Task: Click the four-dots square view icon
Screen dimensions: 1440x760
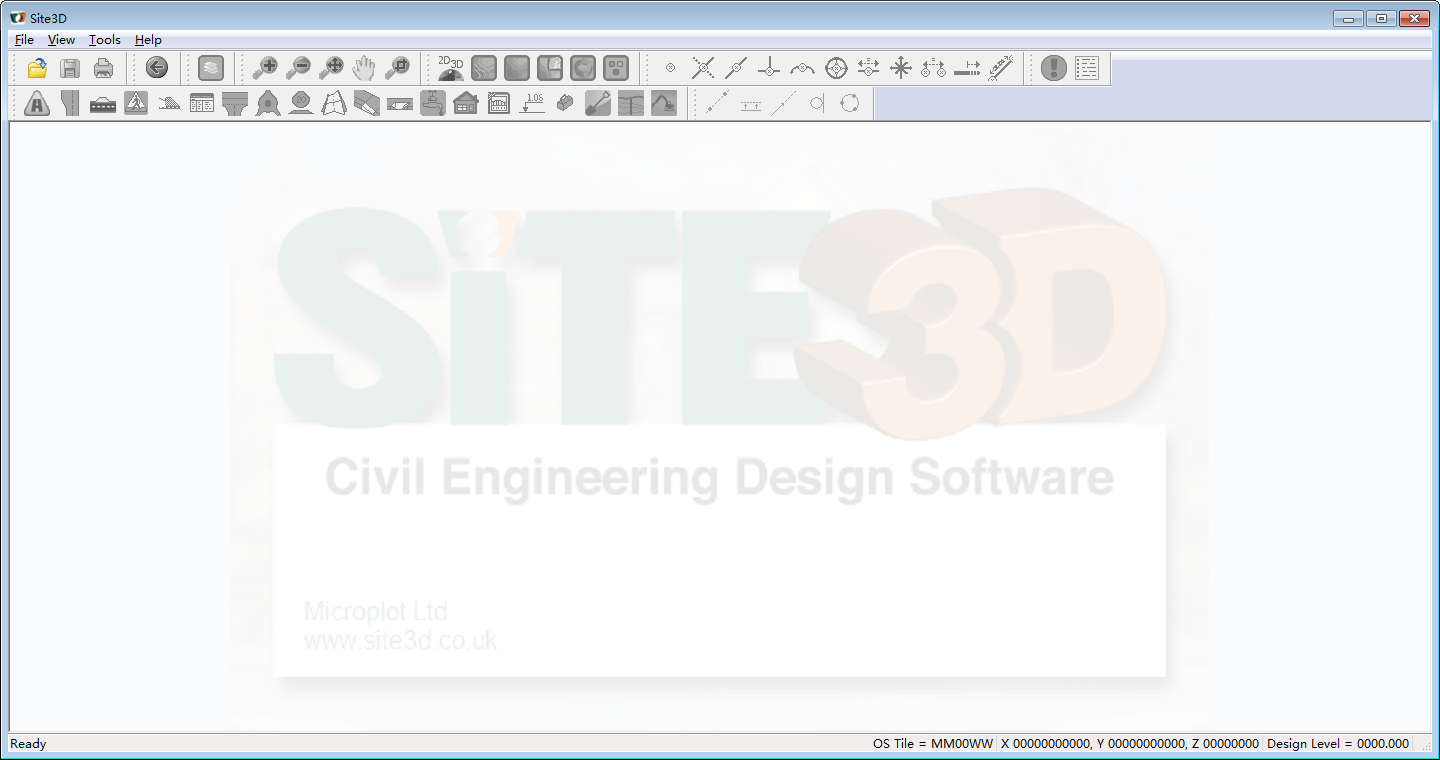Action: (616, 68)
